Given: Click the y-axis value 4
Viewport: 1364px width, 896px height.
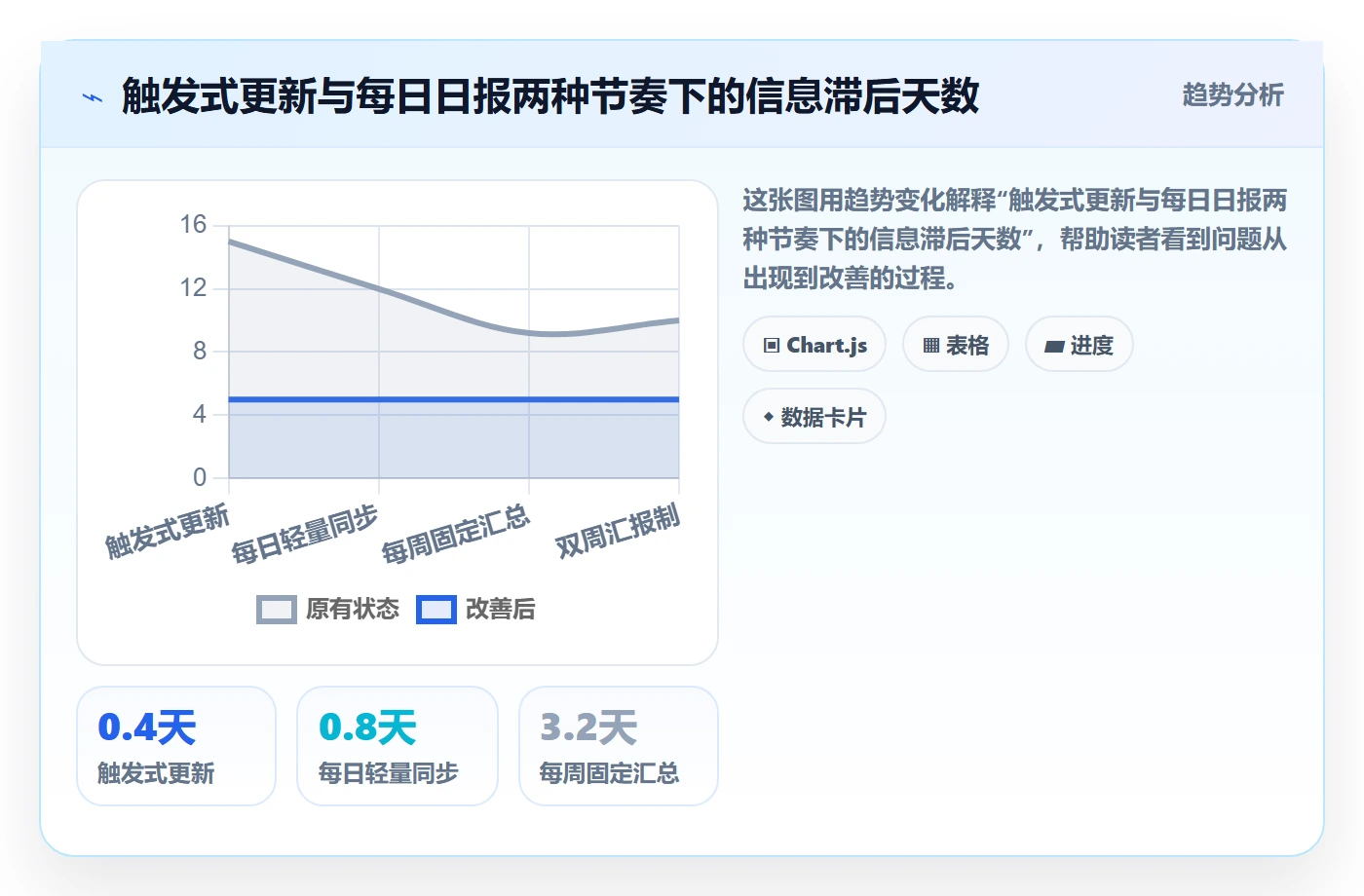Looking at the screenshot, I should pos(200,414).
